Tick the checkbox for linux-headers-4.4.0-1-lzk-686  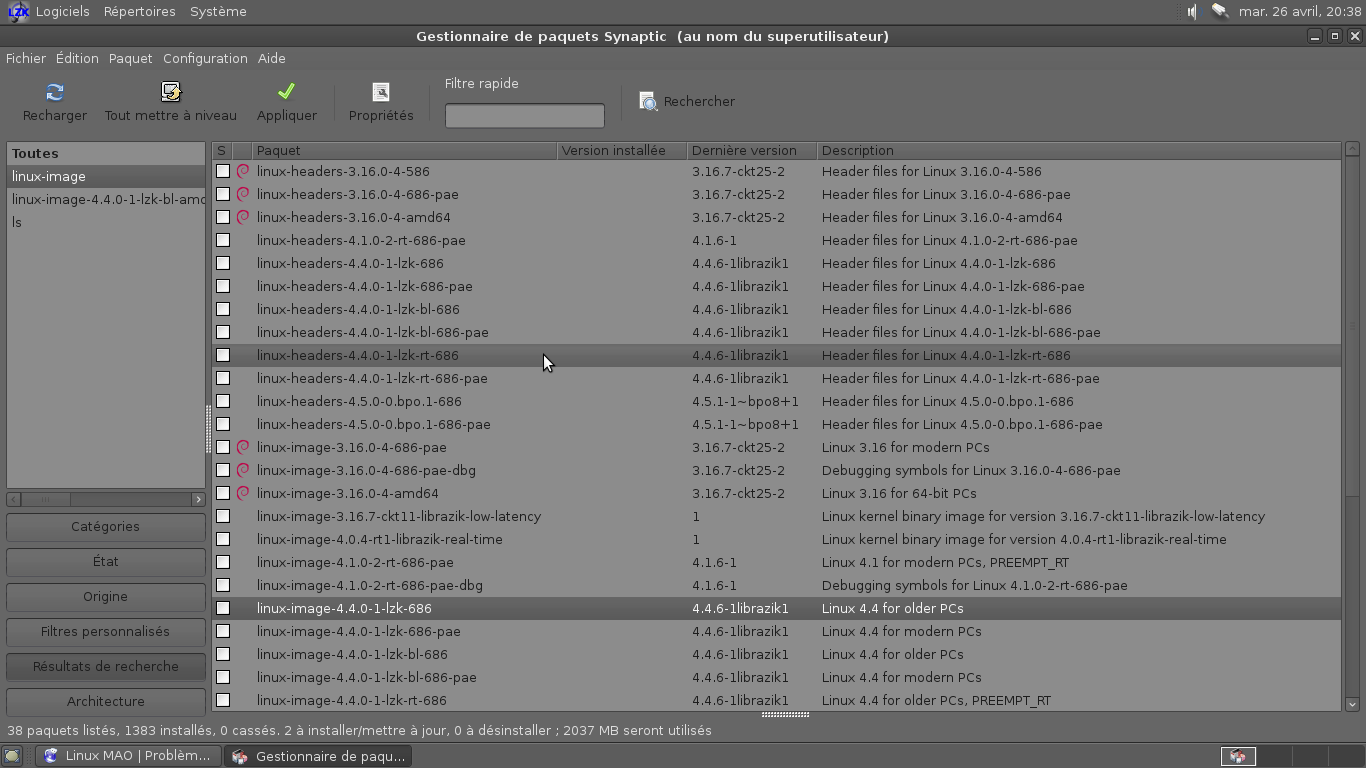(x=223, y=263)
